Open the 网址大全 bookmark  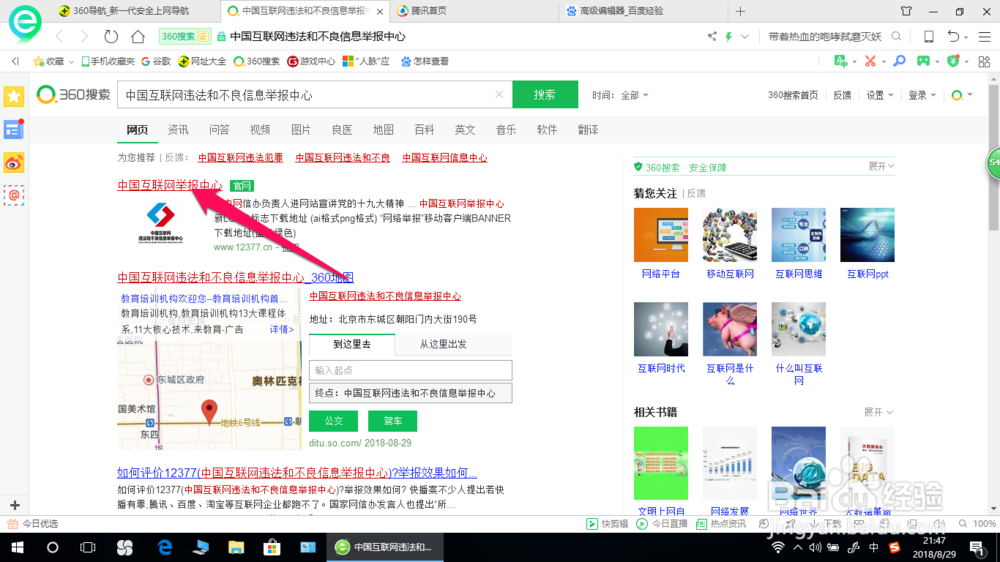(202, 61)
